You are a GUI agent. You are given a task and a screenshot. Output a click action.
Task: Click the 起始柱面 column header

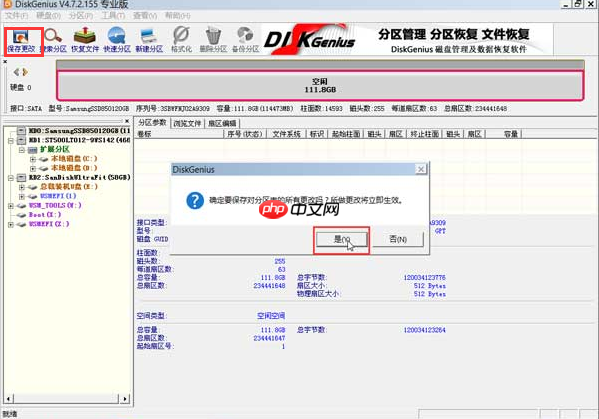click(346, 134)
